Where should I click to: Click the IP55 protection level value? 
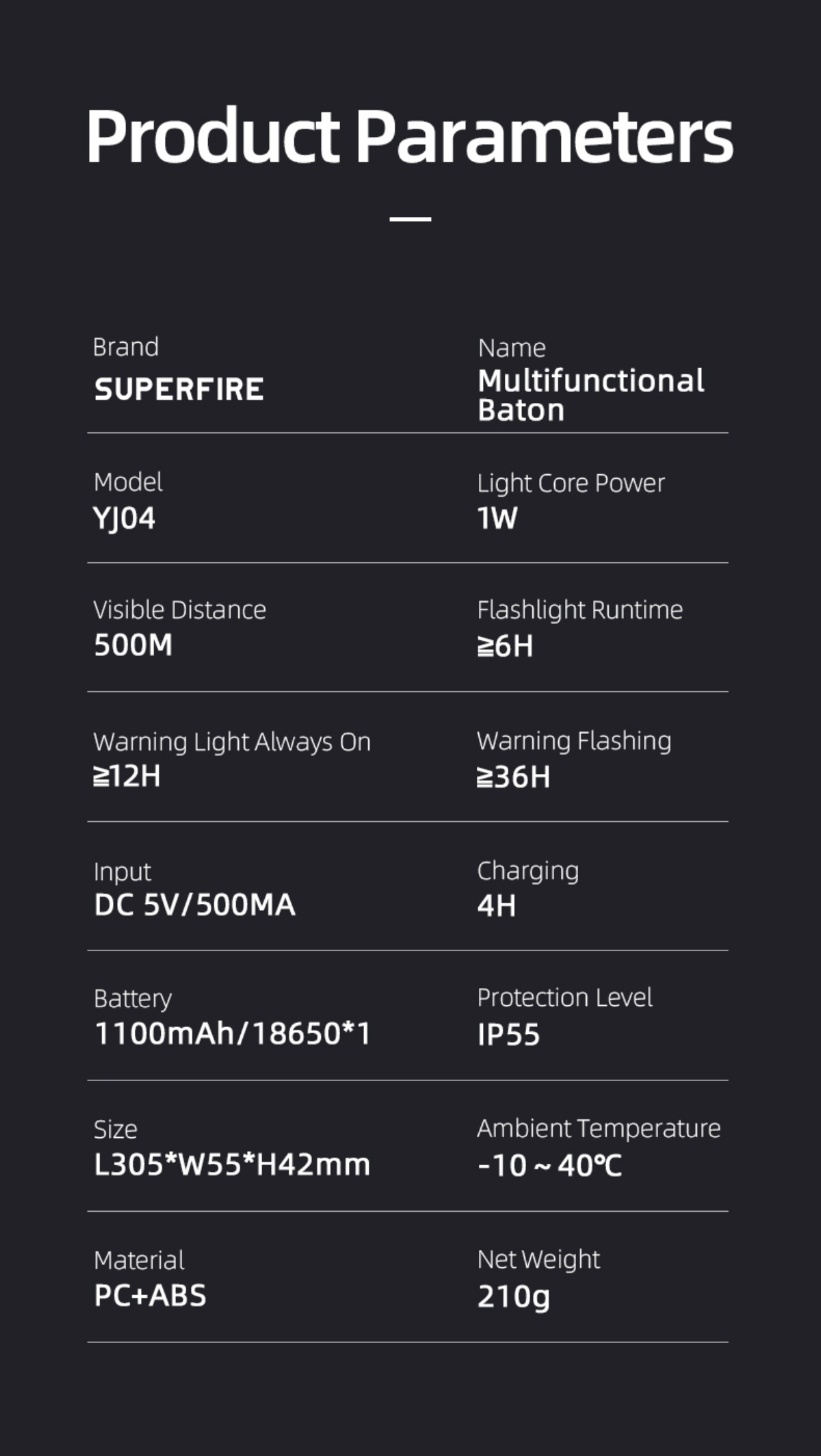click(x=509, y=1035)
